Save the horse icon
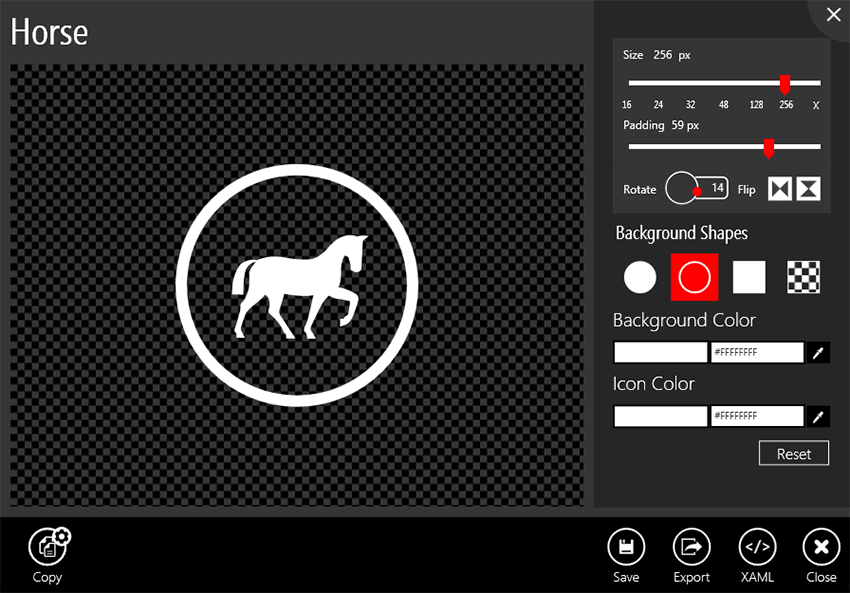Screen dimensions: 850x593 pyautogui.click(x=626, y=547)
